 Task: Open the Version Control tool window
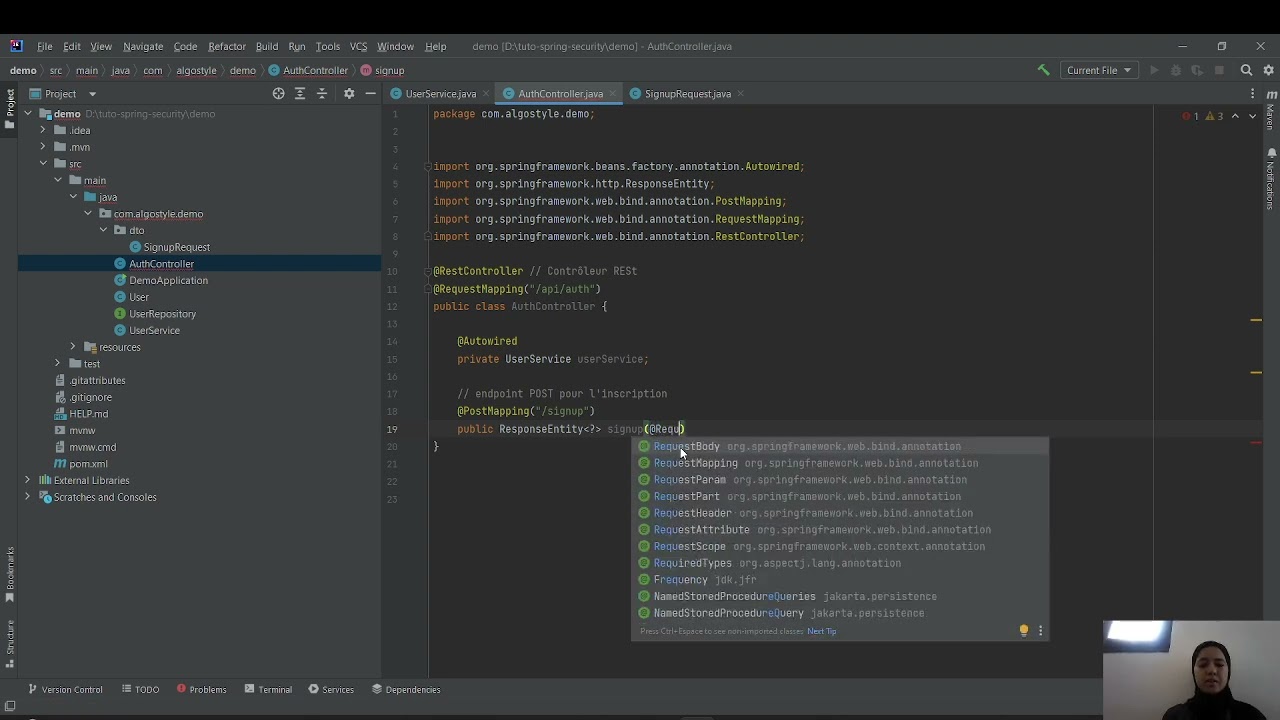point(65,689)
